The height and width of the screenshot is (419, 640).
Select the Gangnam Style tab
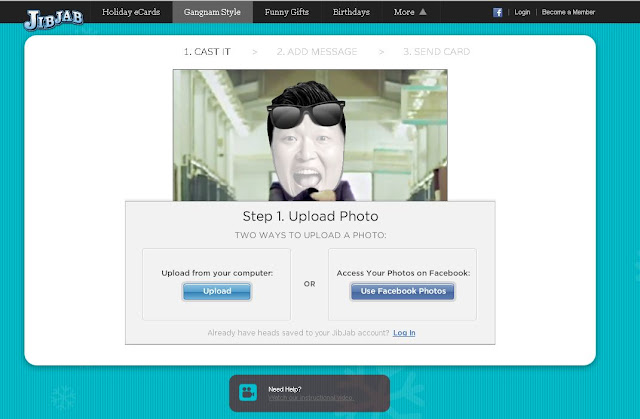pos(212,12)
